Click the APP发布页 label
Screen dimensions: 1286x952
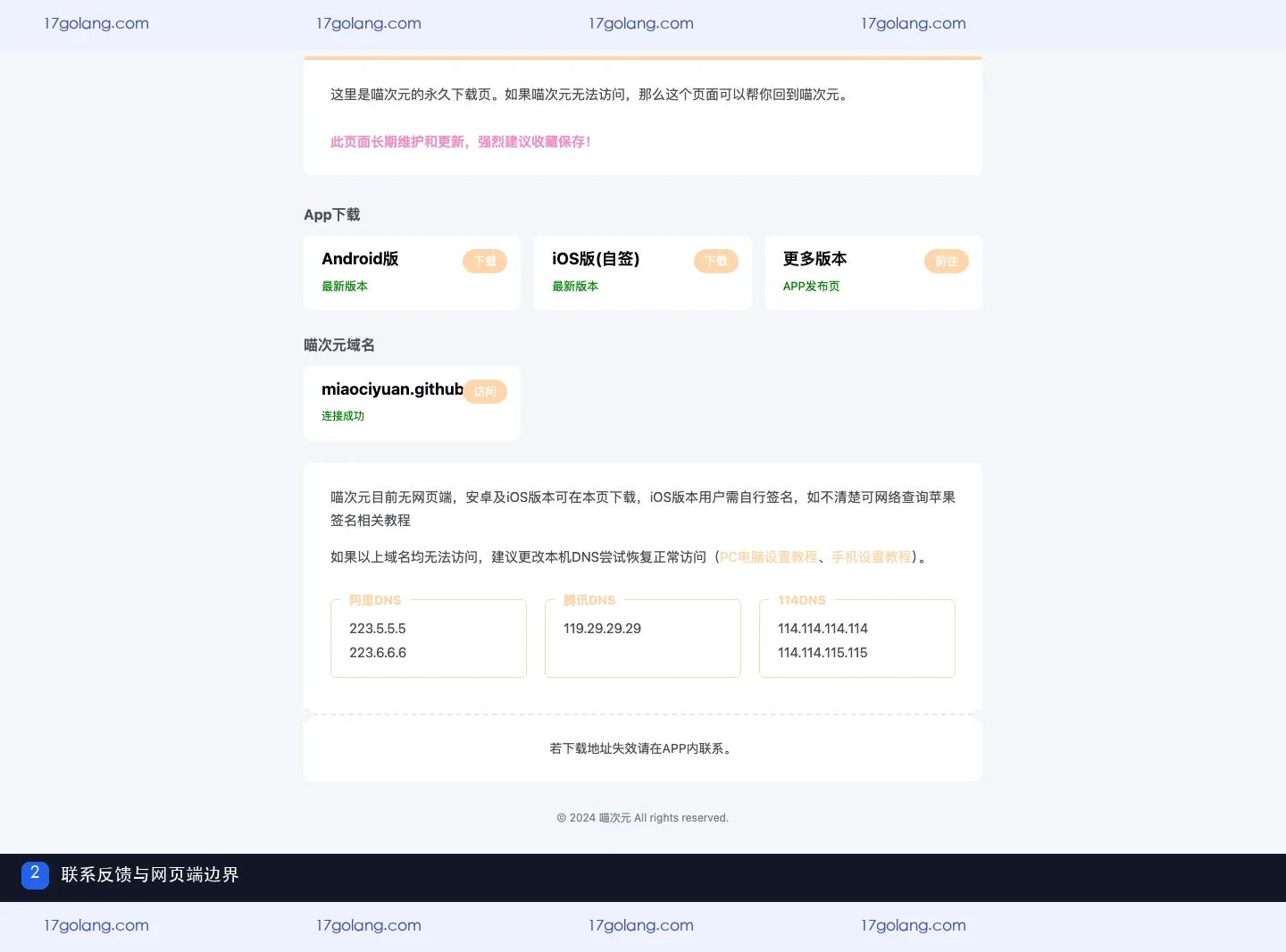click(x=811, y=286)
